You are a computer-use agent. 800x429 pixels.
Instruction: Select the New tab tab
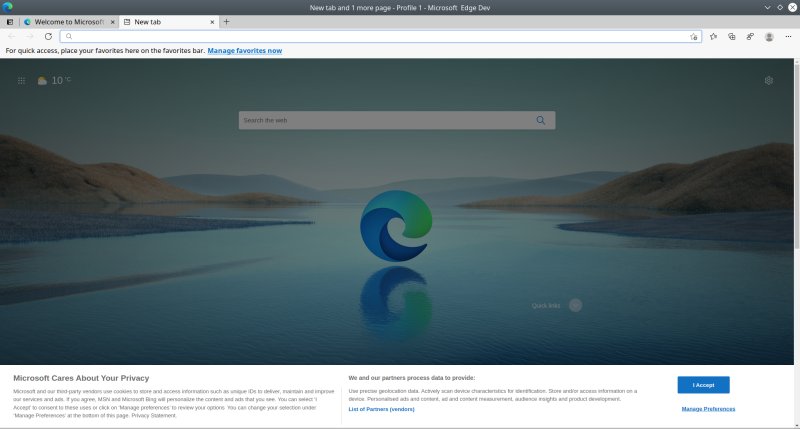tap(169, 22)
